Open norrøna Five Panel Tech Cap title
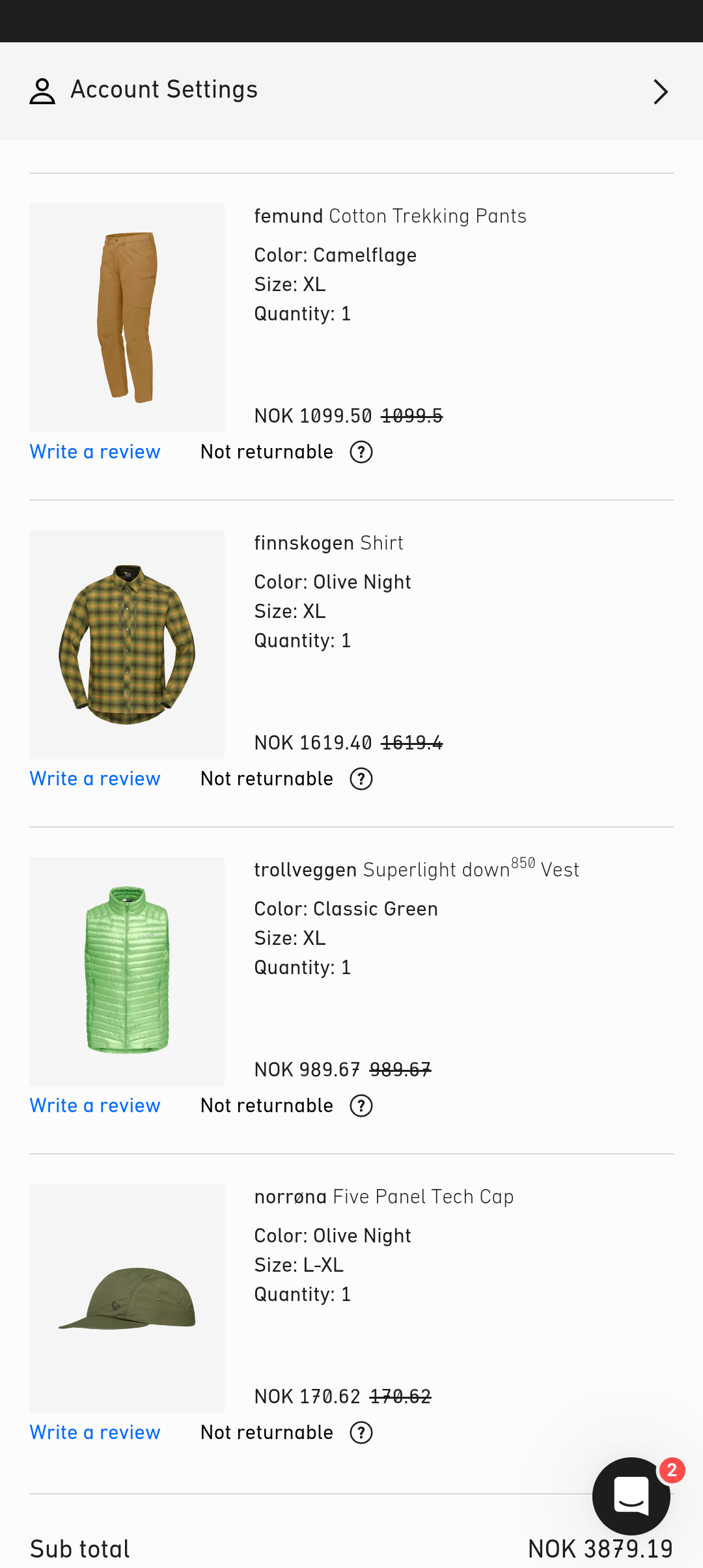 [x=384, y=1197]
